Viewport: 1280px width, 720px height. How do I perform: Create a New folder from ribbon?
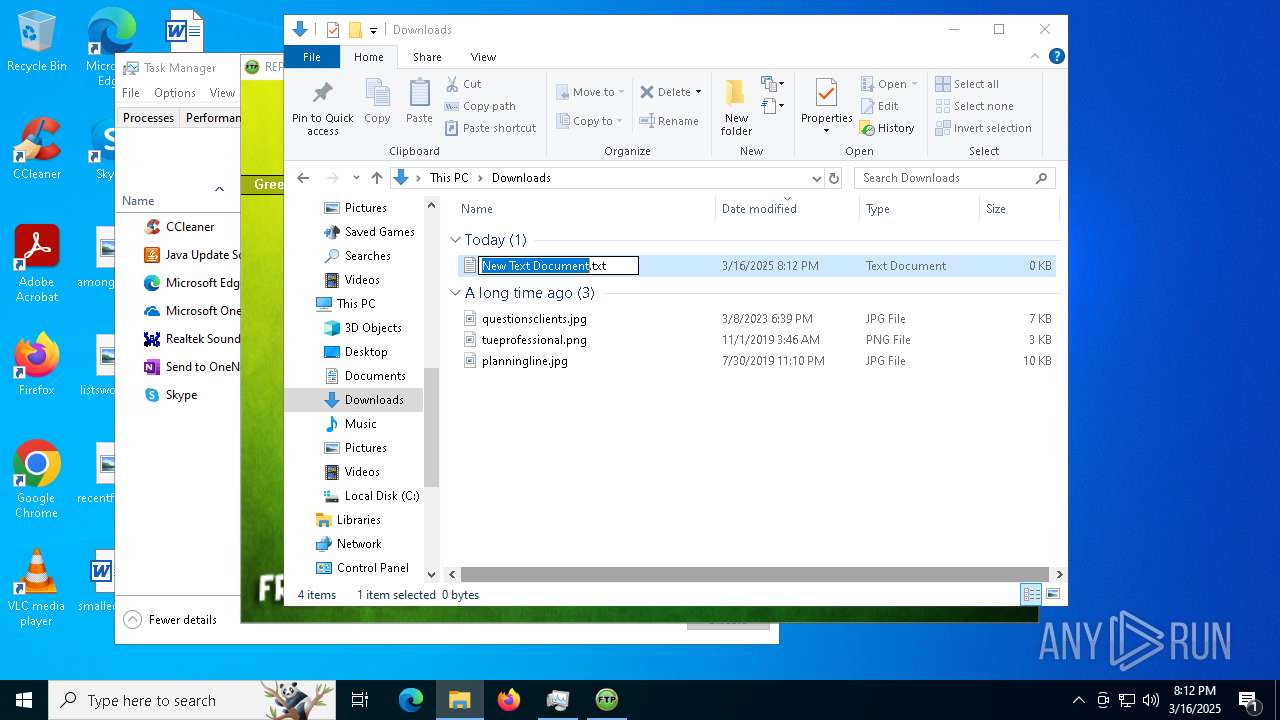(736, 107)
